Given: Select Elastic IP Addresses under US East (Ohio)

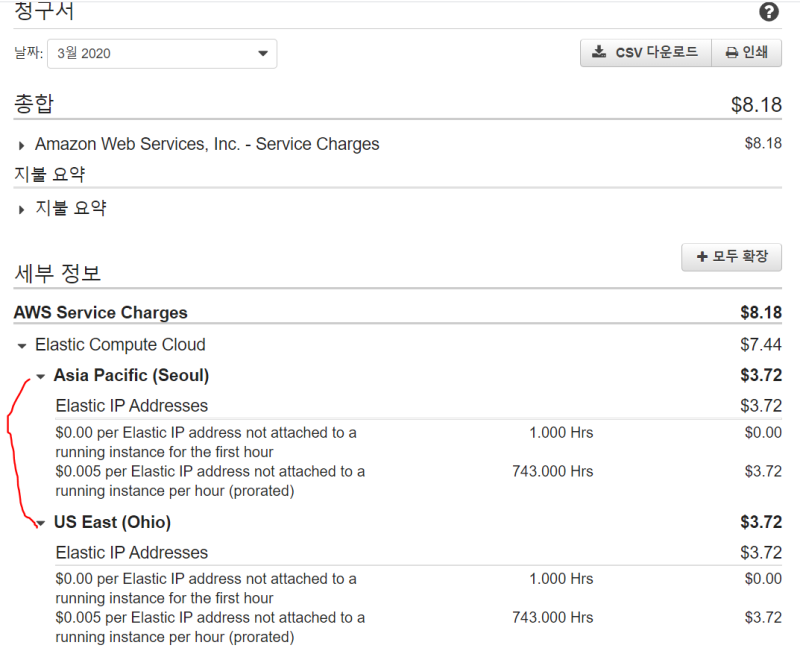Looking at the screenshot, I should coord(132,553).
